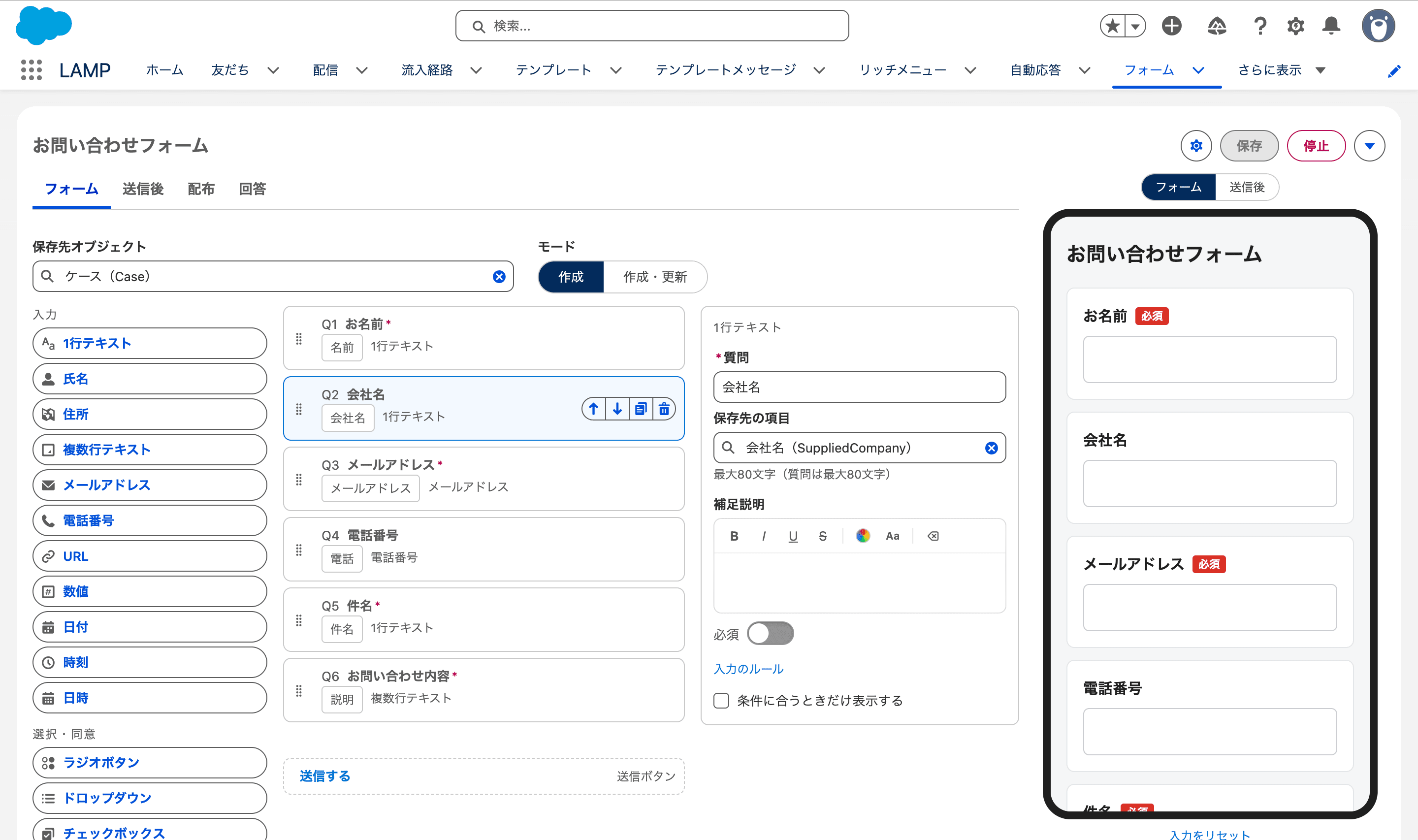The image size is (1418, 840).
Task: Click the 保存 button
Action: pyautogui.click(x=1249, y=145)
